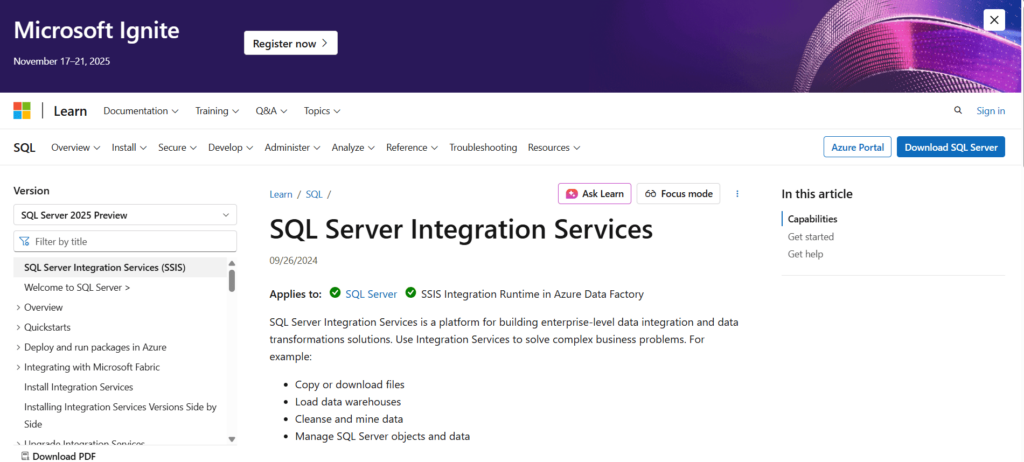Click the search magnifier icon
Viewport: 1024px width, 462px height.
(958, 111)
